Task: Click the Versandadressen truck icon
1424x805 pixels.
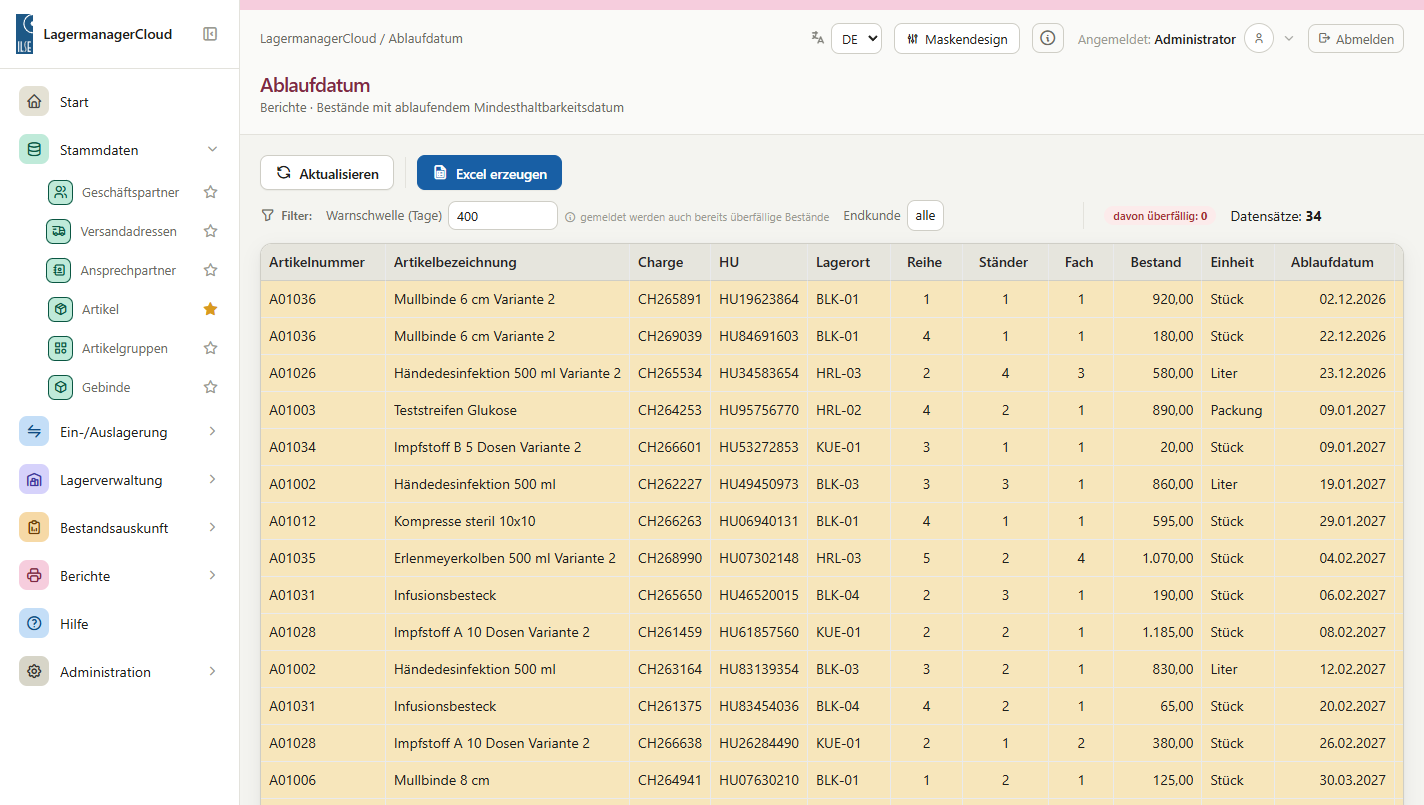Action: [60, 231]
